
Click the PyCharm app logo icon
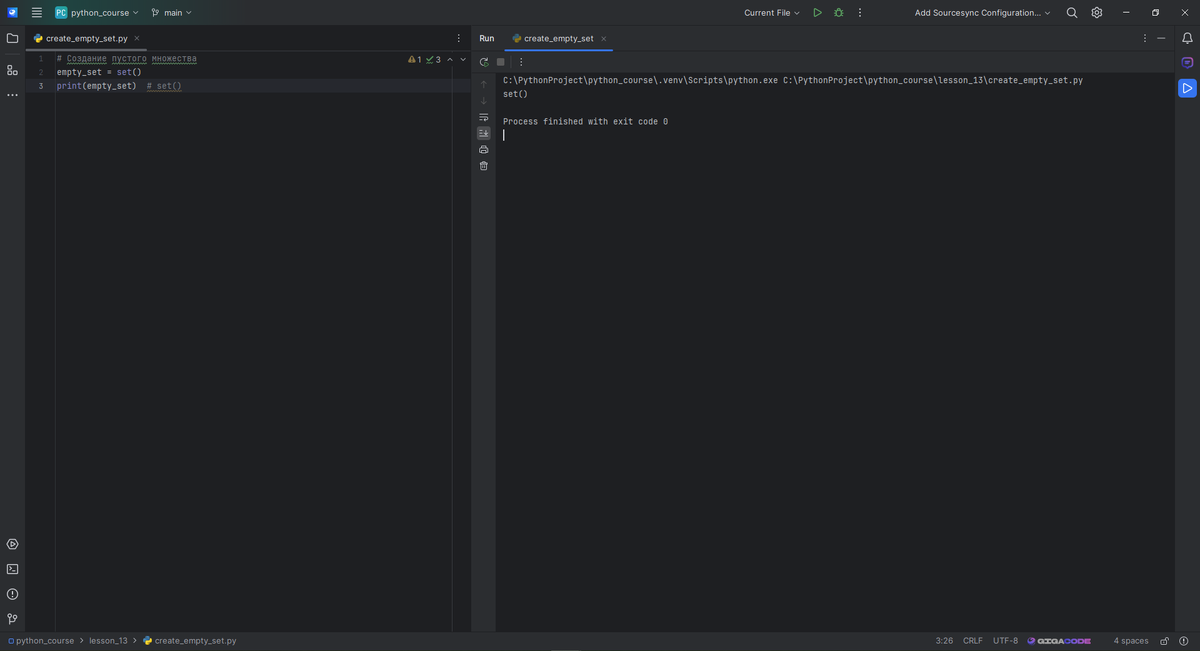[x=12, y=12]
